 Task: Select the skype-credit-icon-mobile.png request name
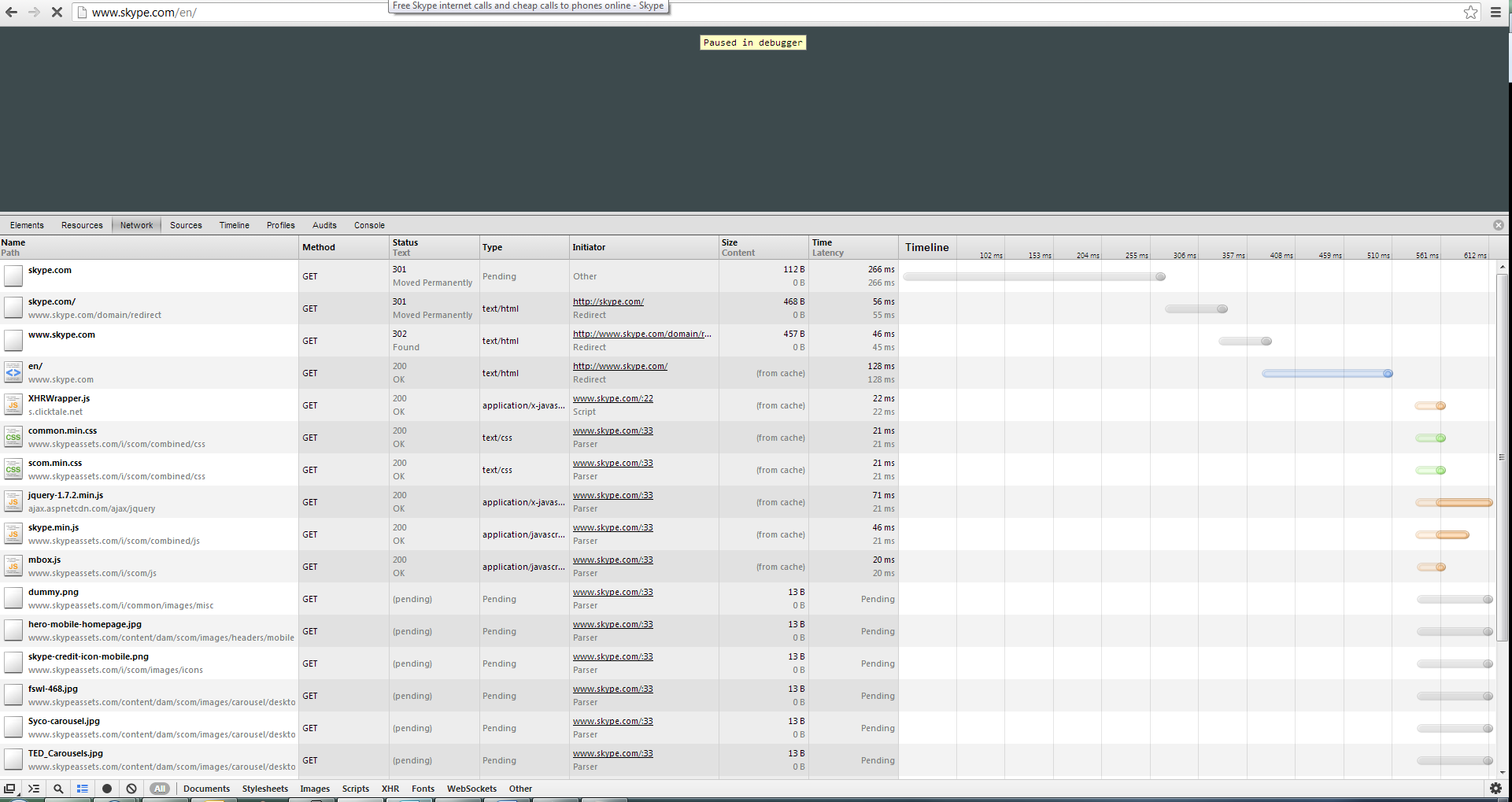88,656
